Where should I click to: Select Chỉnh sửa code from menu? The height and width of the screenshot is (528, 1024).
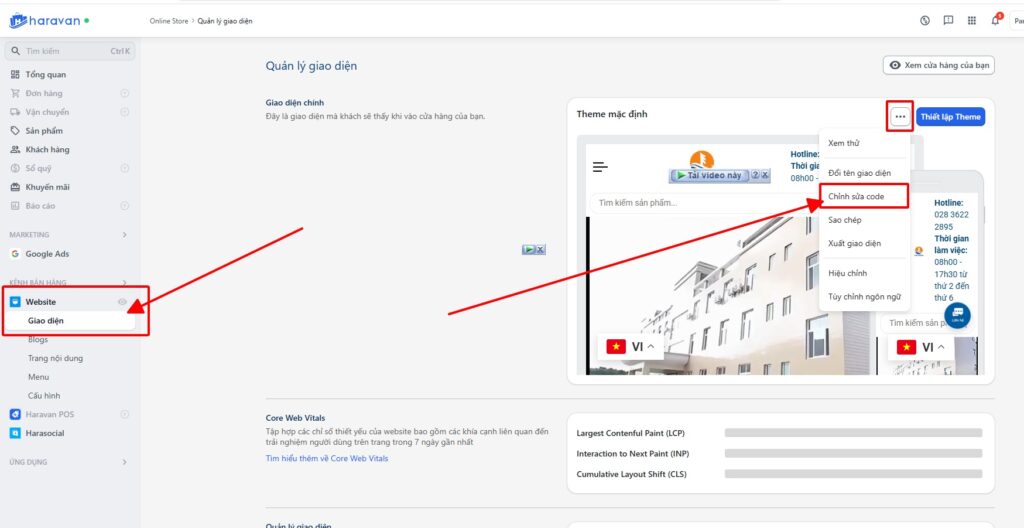pos(856,197)
